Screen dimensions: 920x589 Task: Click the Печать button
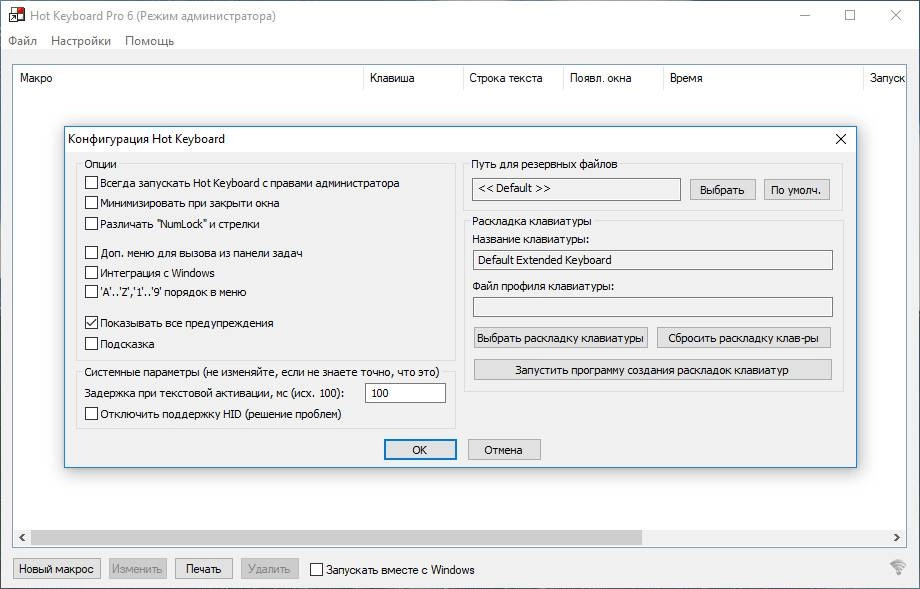click(204, 568)
